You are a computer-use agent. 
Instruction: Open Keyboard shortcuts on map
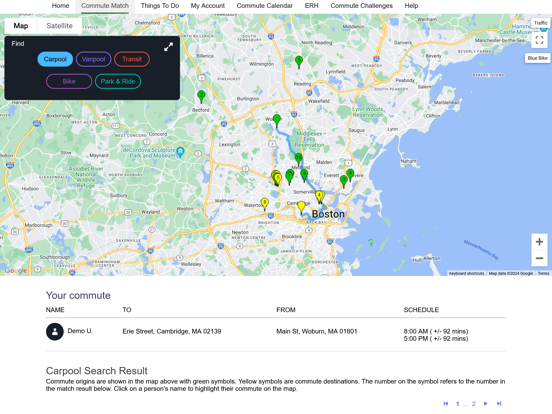tap(466, 273)
